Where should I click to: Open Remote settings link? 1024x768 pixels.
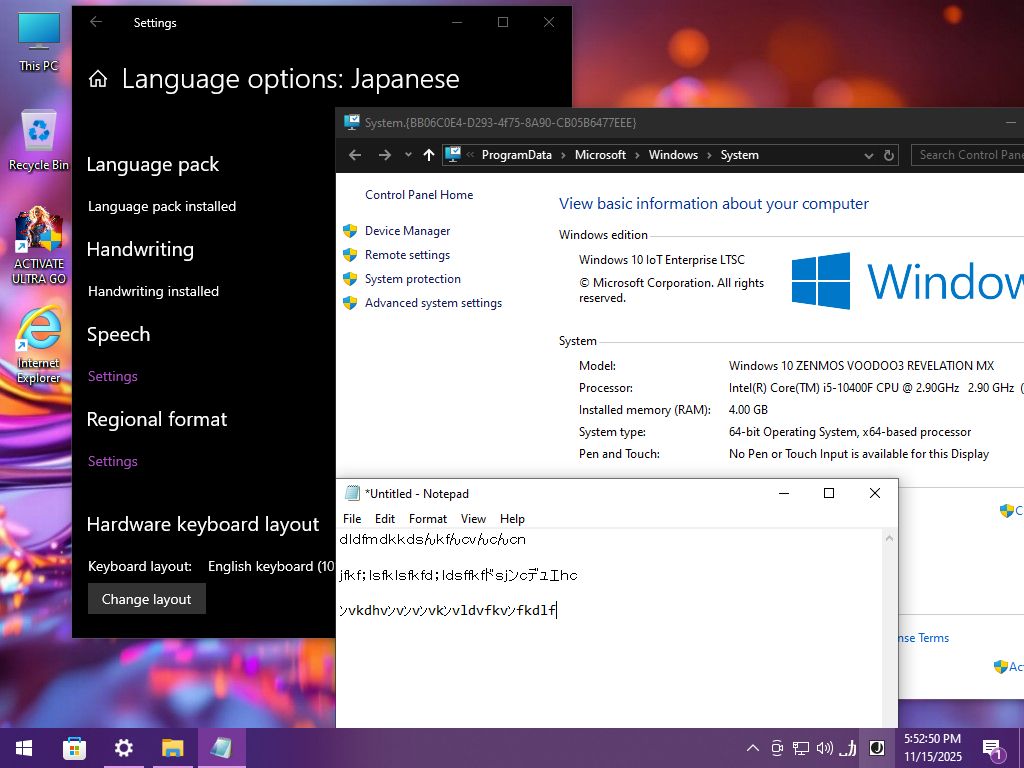pos(407,255)
